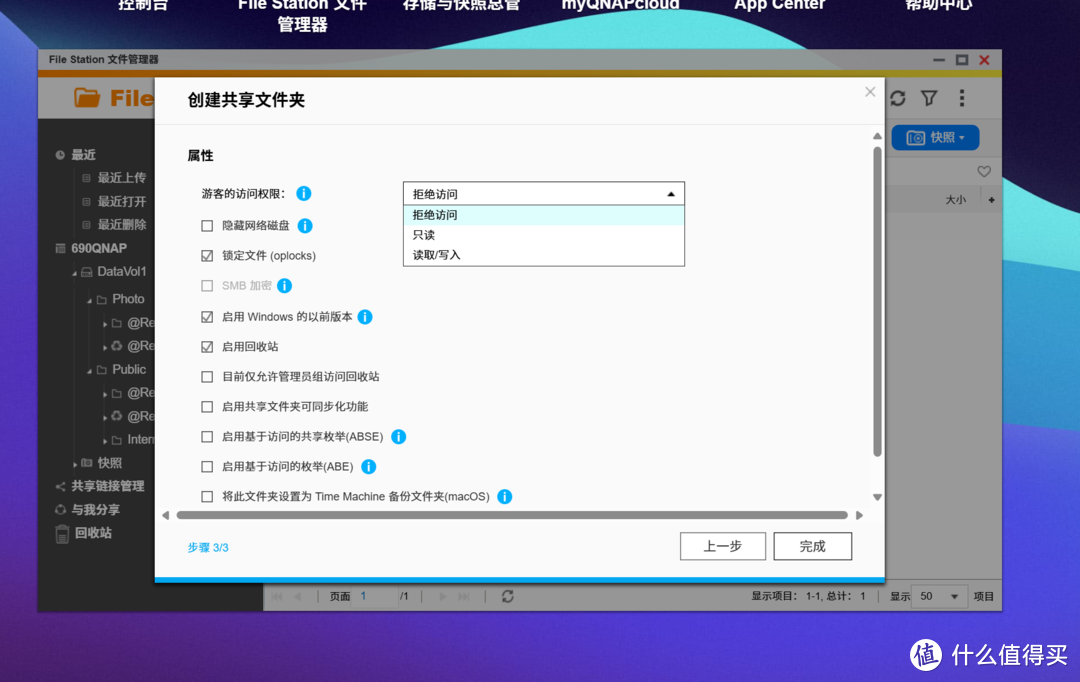Enable Time Machine backup folder option
The height and width of the screenshot is (682, 1080).
[207, 496]
